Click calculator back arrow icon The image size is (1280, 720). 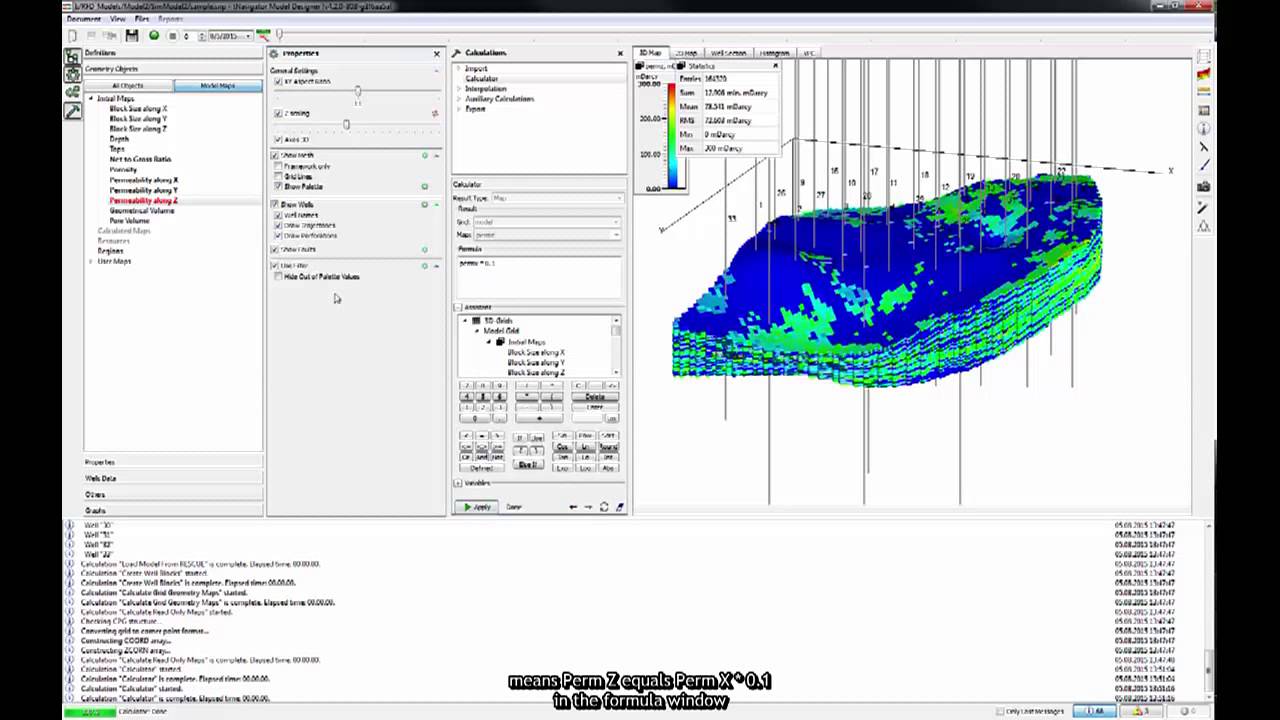tap(573, 507)
